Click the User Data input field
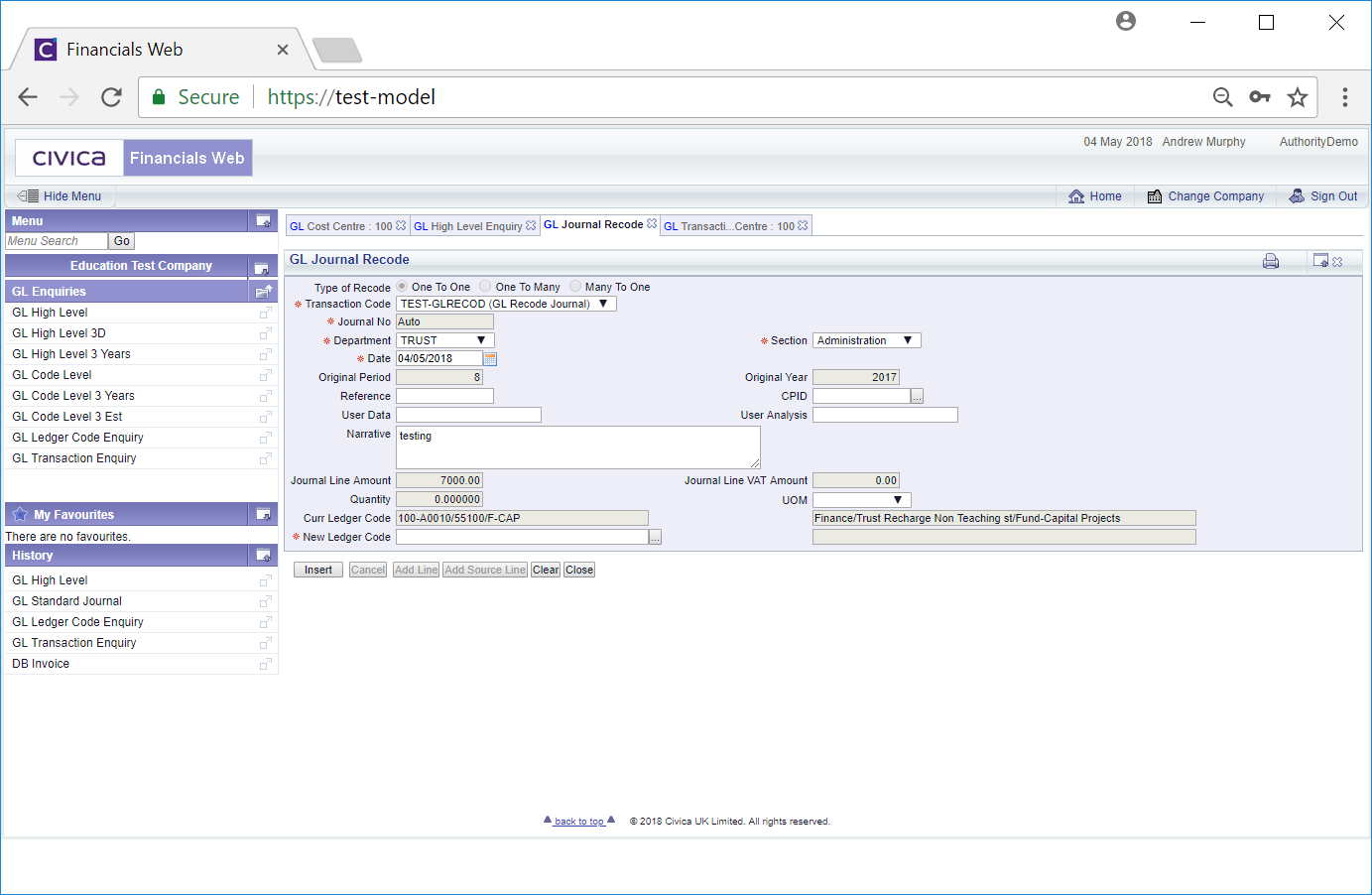Screen dimensions: 1372x895 pyautogui.click(x=468, y=415)
